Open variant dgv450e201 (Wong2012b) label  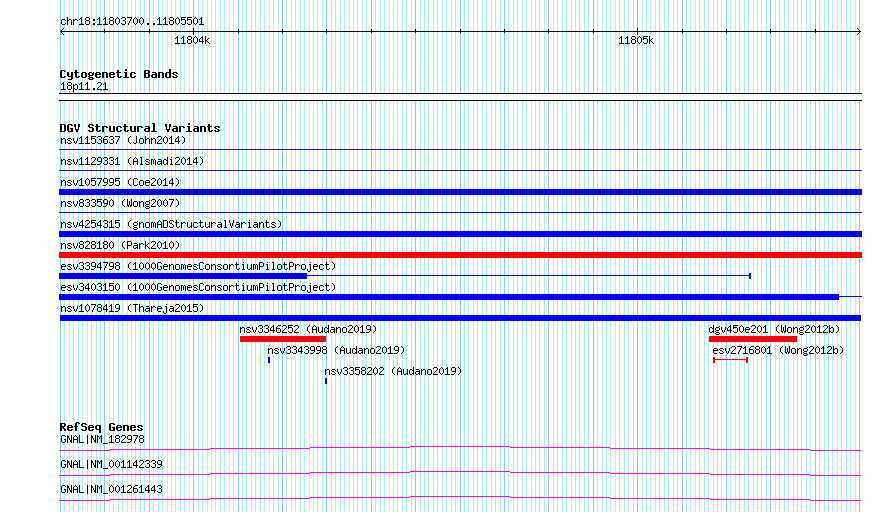coord(774,329)
